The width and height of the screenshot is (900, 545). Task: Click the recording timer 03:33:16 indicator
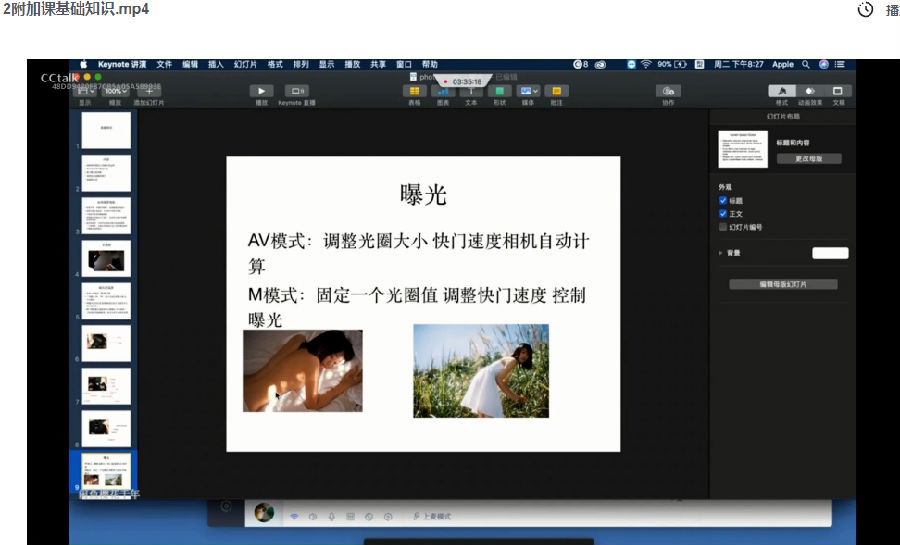pyautogui.click(x=463, y=81)
